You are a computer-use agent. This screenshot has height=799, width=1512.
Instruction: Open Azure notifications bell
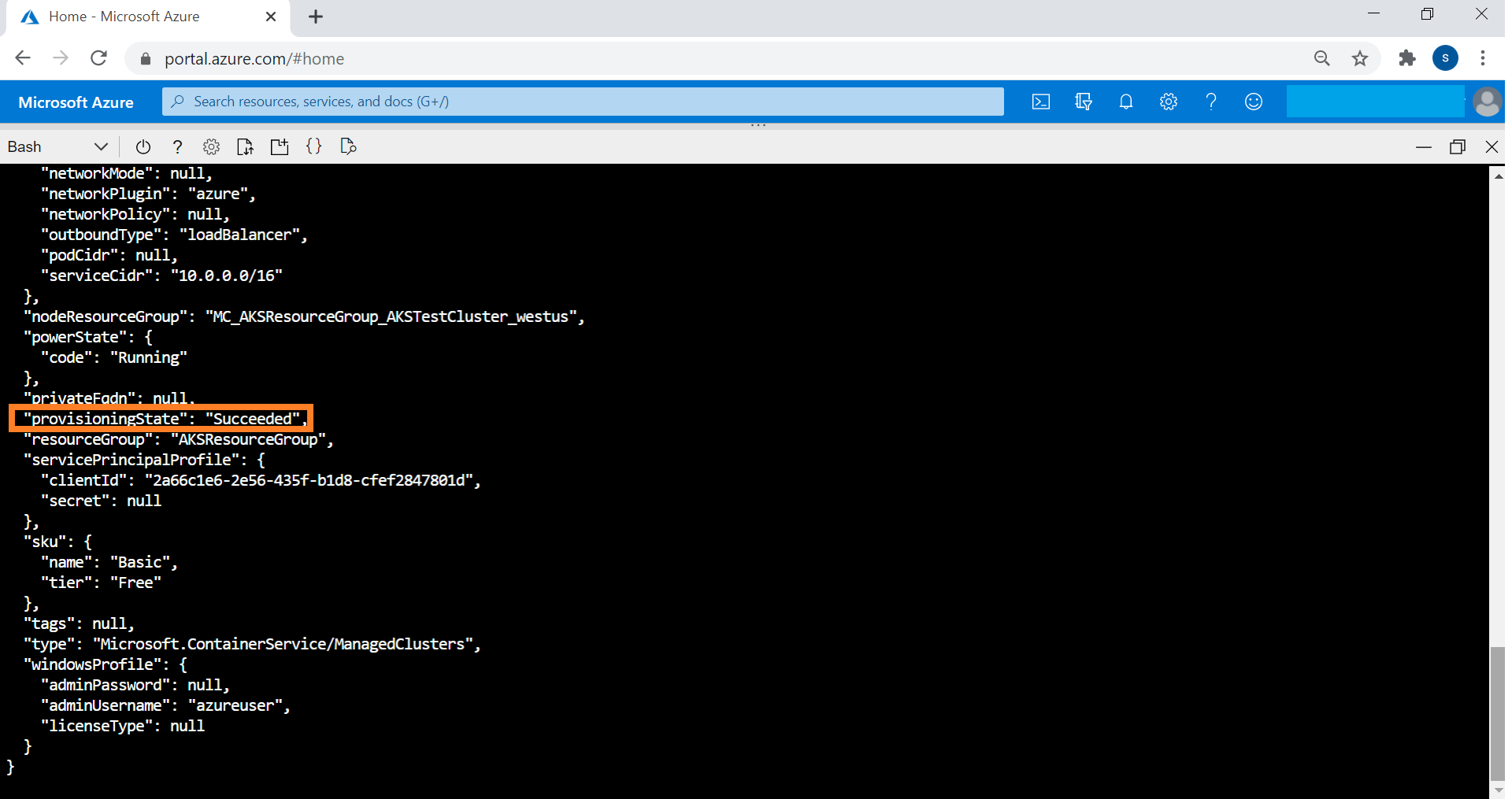(x=1125, y=102)
